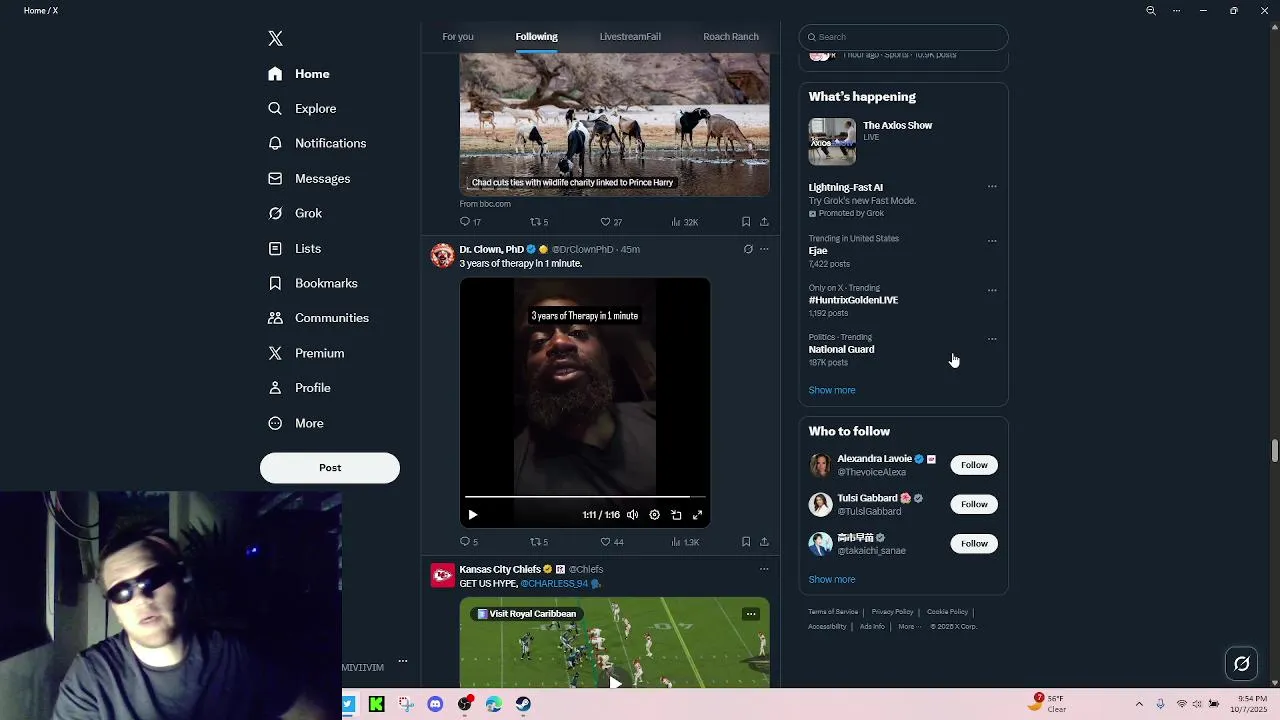Viewport: 1280px width, 720px height.
Task: Open floating Grok button at bottom right
Action: 1242,663
